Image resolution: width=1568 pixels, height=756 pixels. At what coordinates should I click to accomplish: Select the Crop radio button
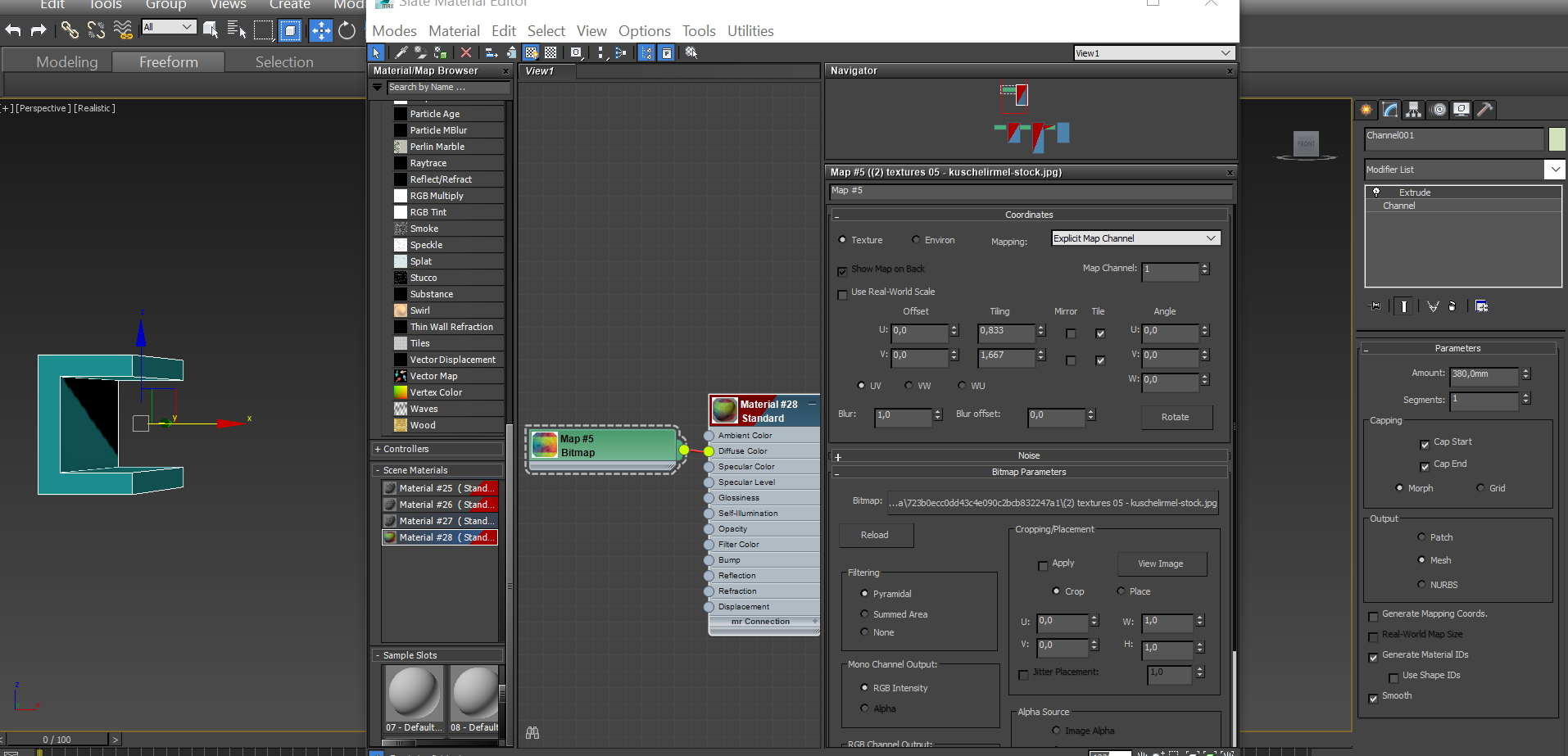[x=1056, y=591]
